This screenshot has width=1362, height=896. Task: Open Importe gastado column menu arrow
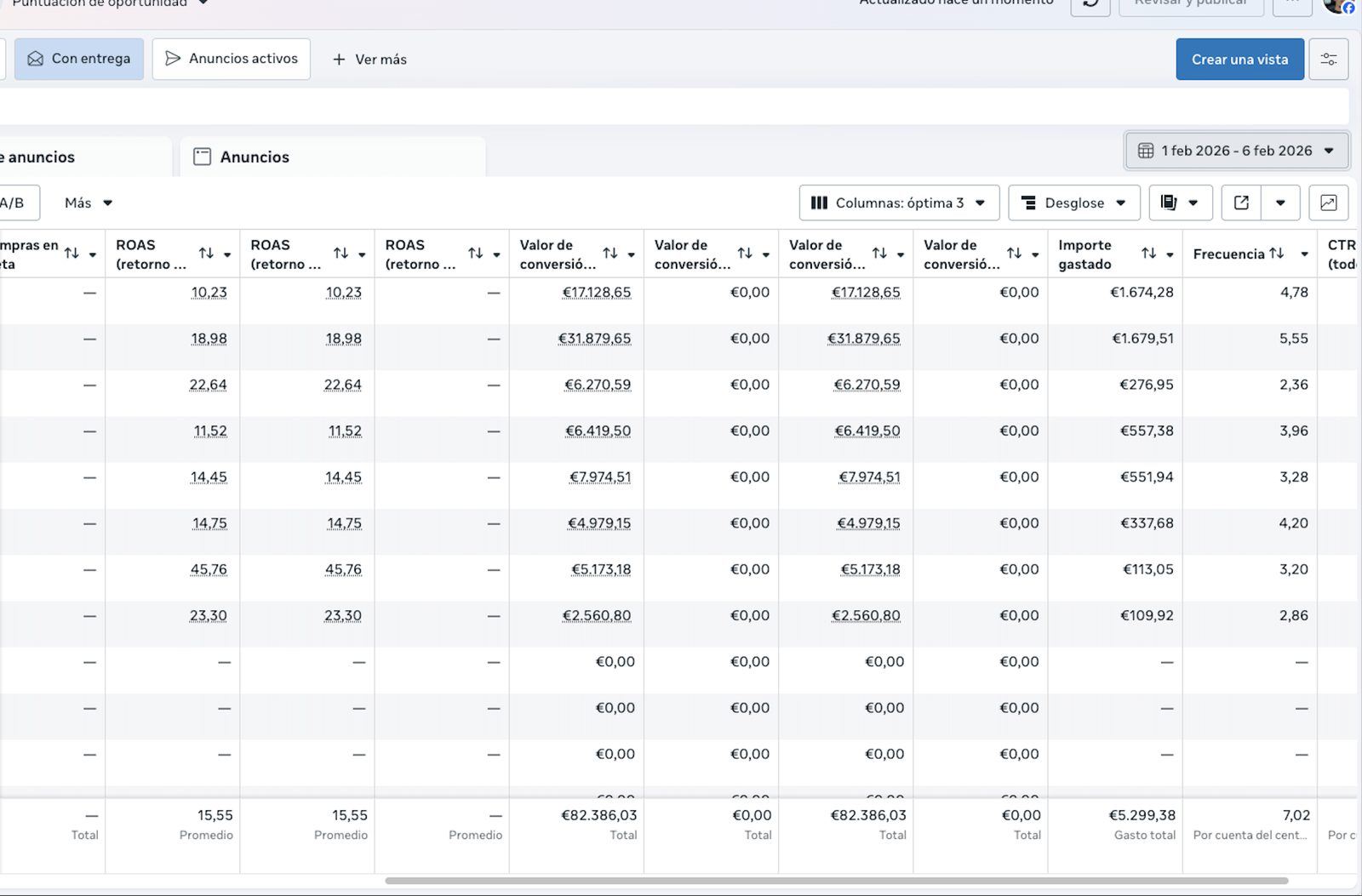(1170, 254)
